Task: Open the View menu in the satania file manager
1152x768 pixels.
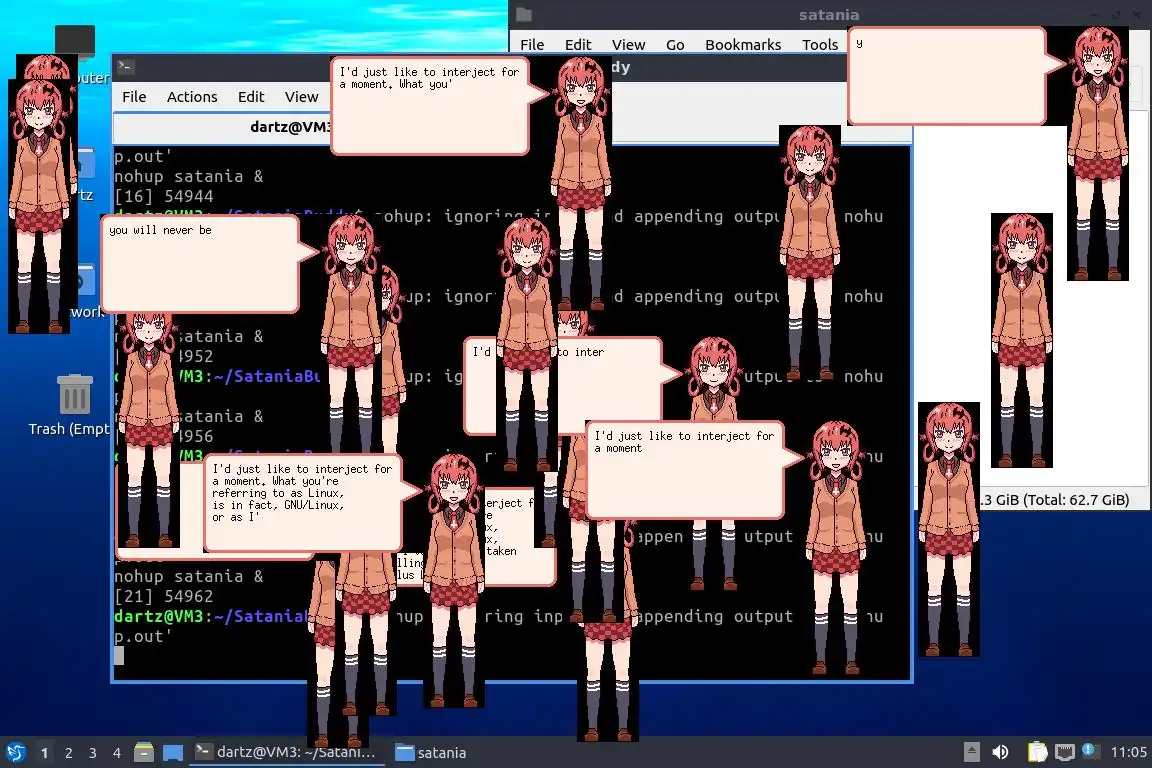Action: [x=628, y=45]
